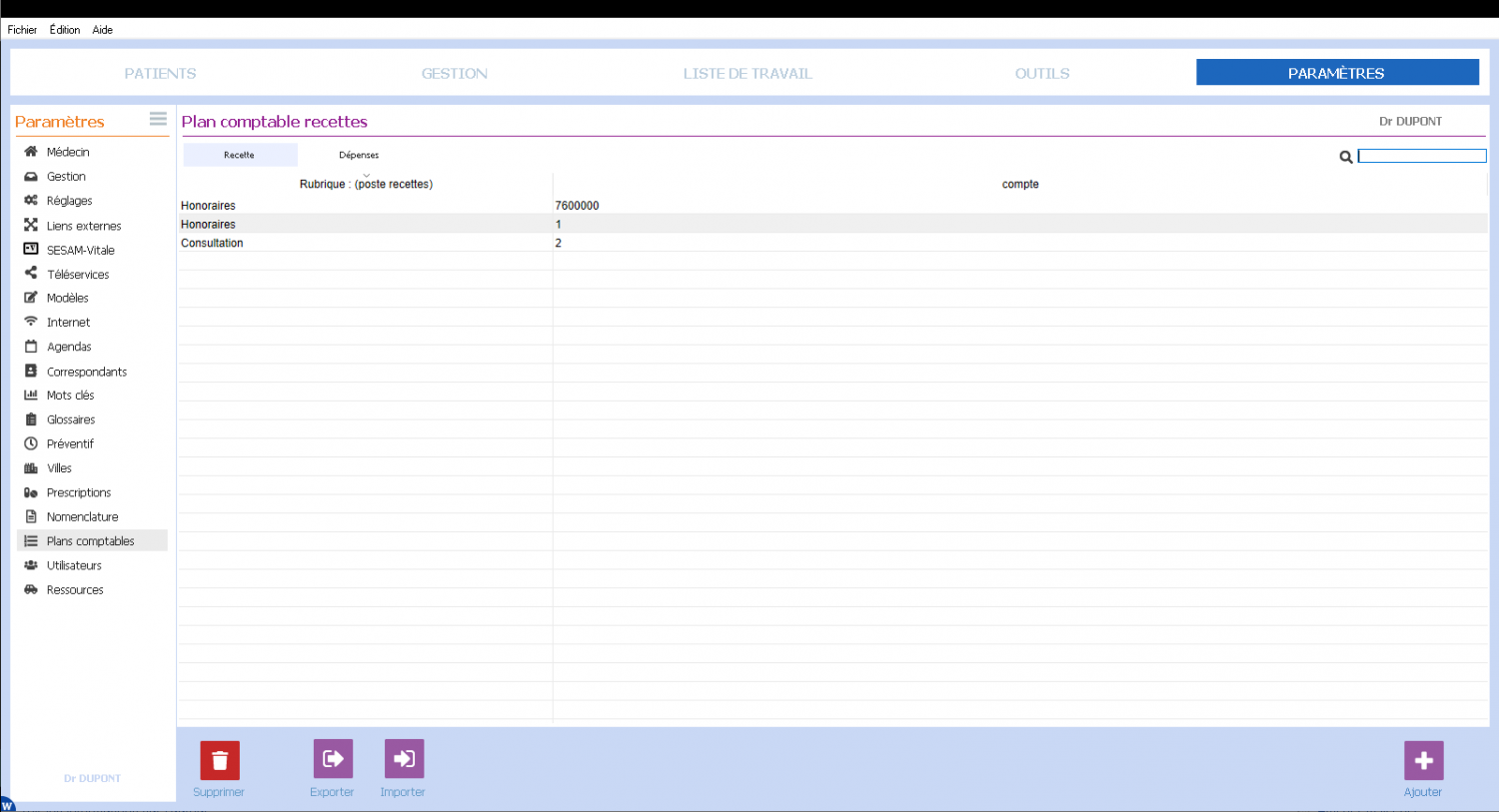
Task: Click the Exporter icon button
Action: (333, 759)
